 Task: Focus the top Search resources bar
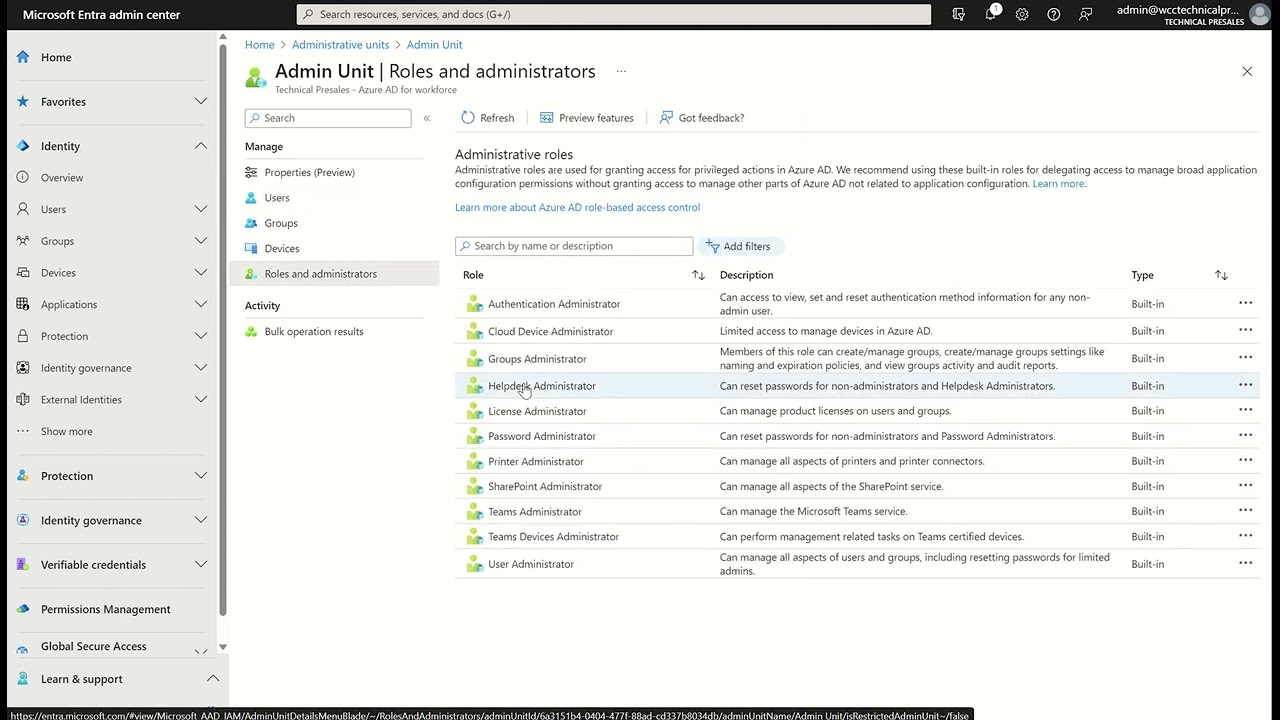pyautogui.click(x=614, y=14)
